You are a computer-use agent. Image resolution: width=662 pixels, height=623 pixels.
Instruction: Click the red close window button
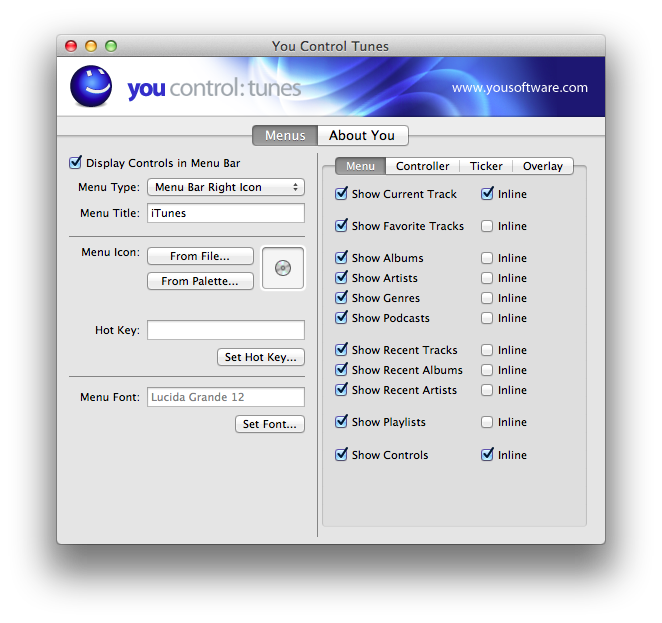point(71,46)
